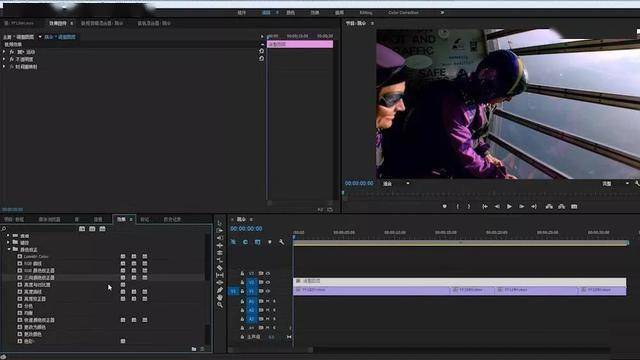Expand the Time Remapping properties
Screen dimensions: 640x360
click(4, 67)
